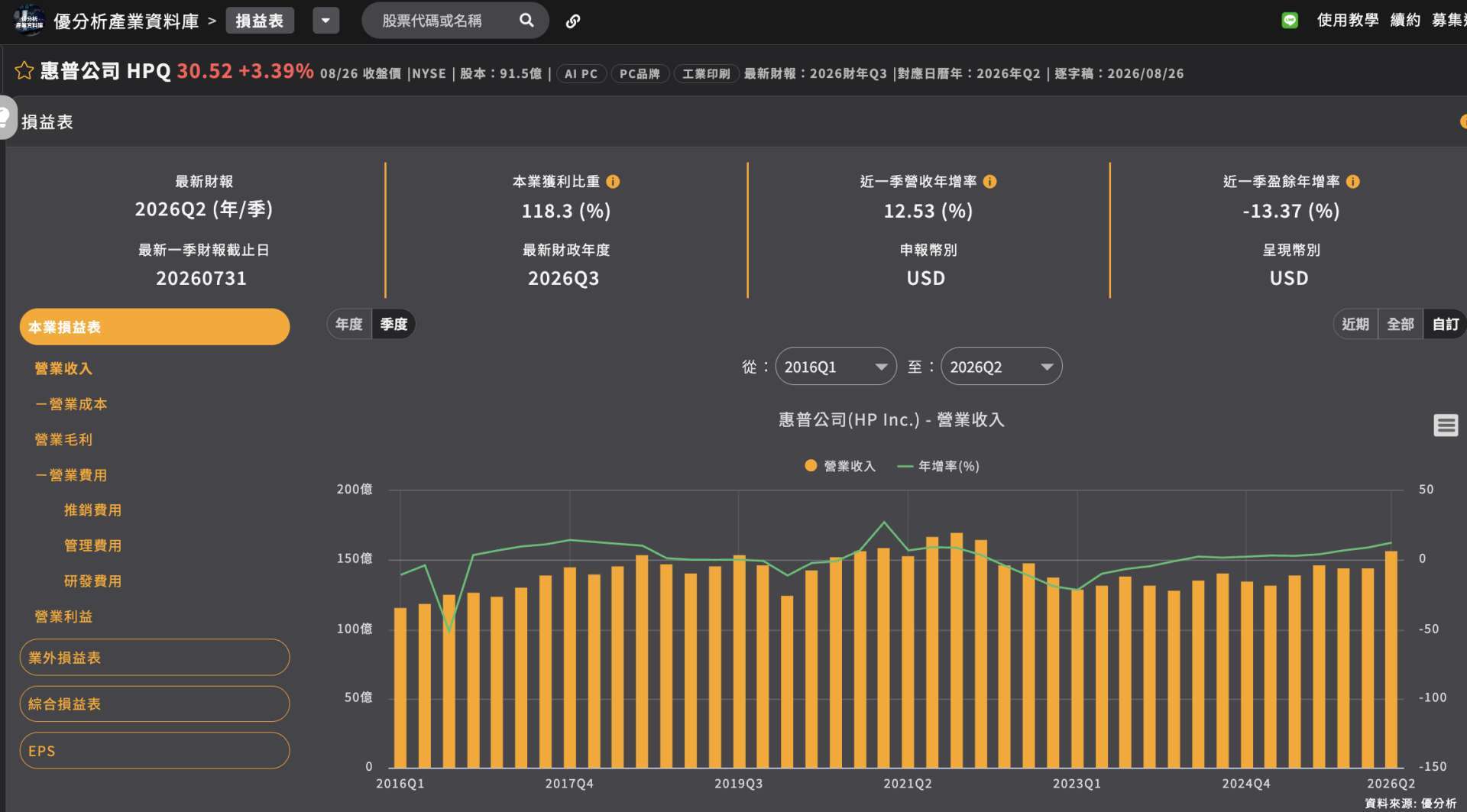The width and height of the screenshot is (1467, 812).
Task: Copy page link icon
Action: (x=572, y=21)
